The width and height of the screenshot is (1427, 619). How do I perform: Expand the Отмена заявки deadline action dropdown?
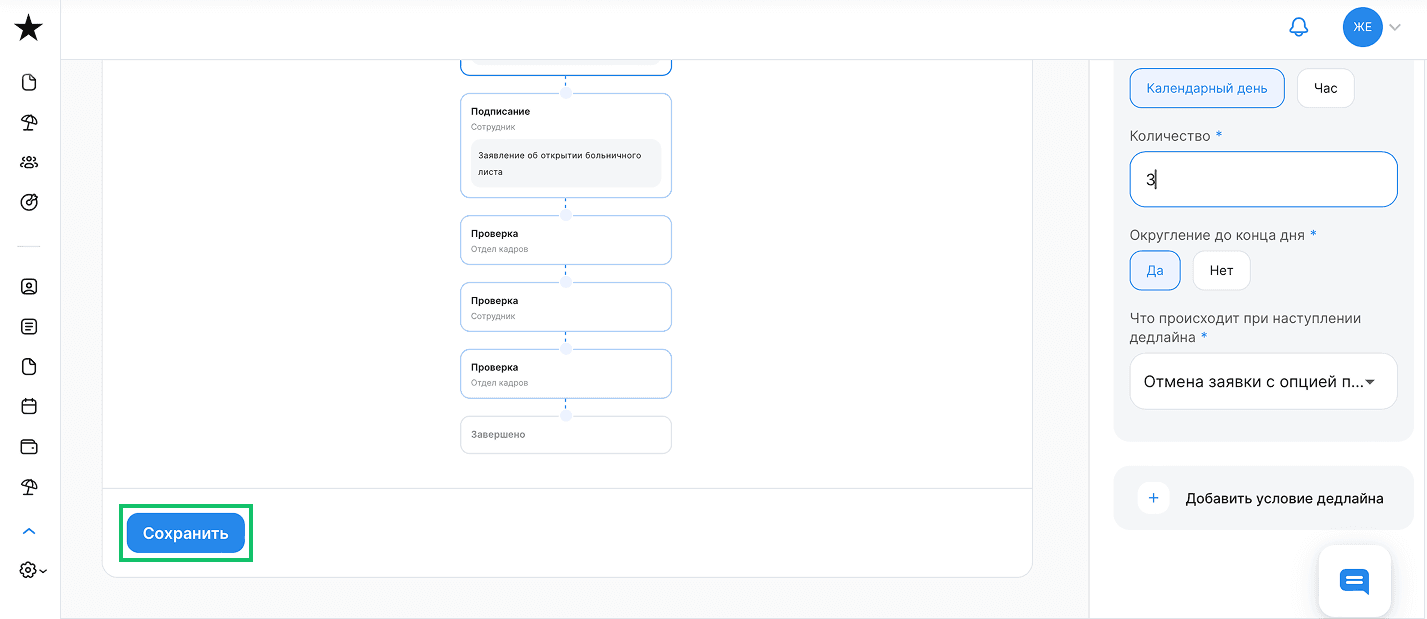coord(1263,382)
